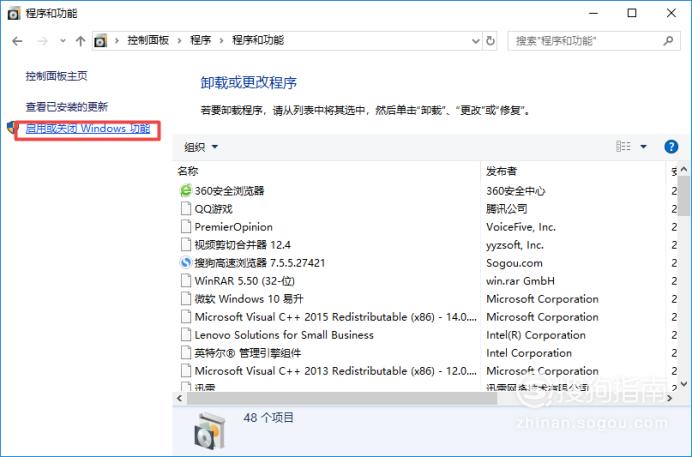Screen dimensions: 692x457
Task: Click the control panel icon in address bar
Action: 101,41
